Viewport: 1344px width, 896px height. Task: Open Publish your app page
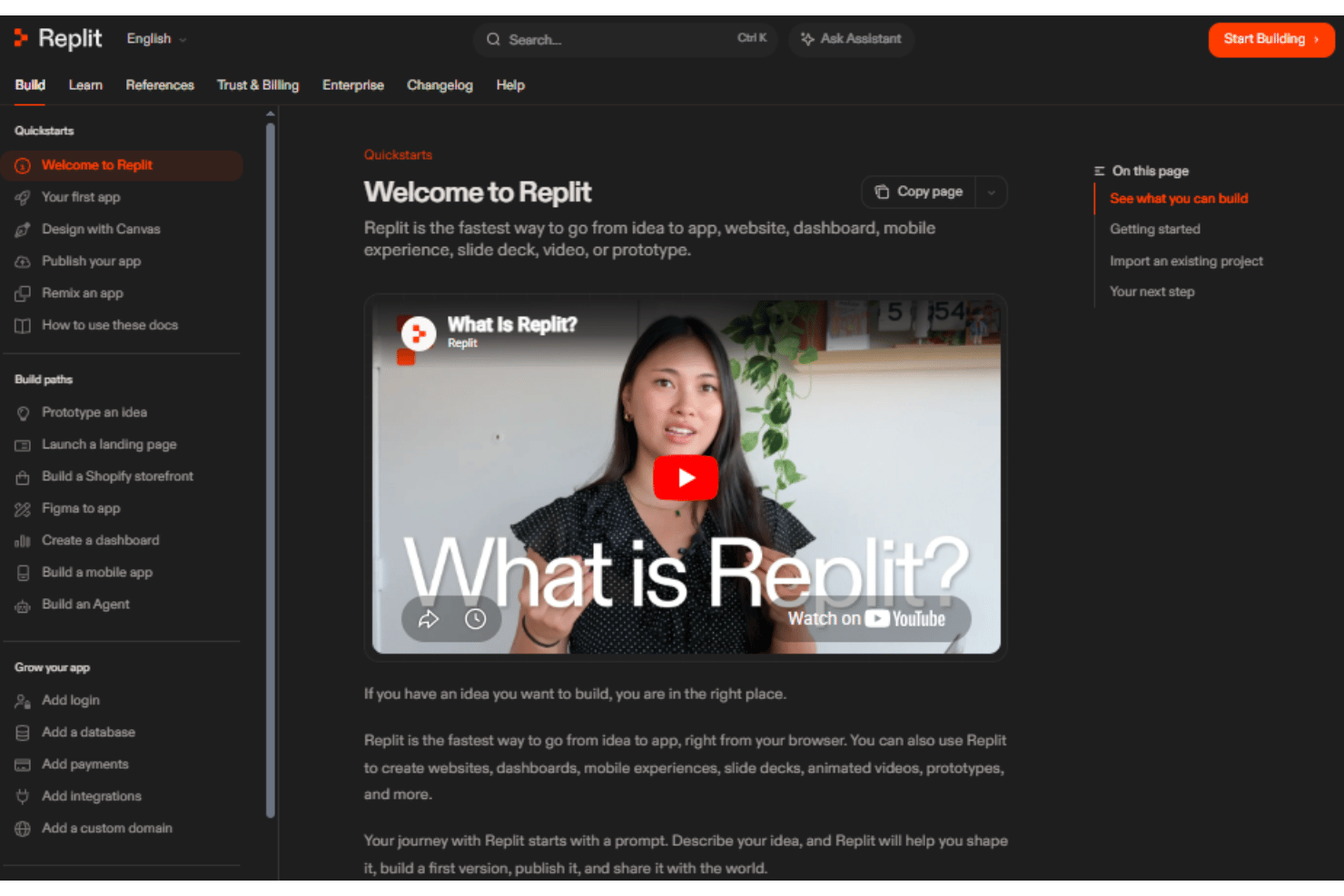(x=91, y=261)
